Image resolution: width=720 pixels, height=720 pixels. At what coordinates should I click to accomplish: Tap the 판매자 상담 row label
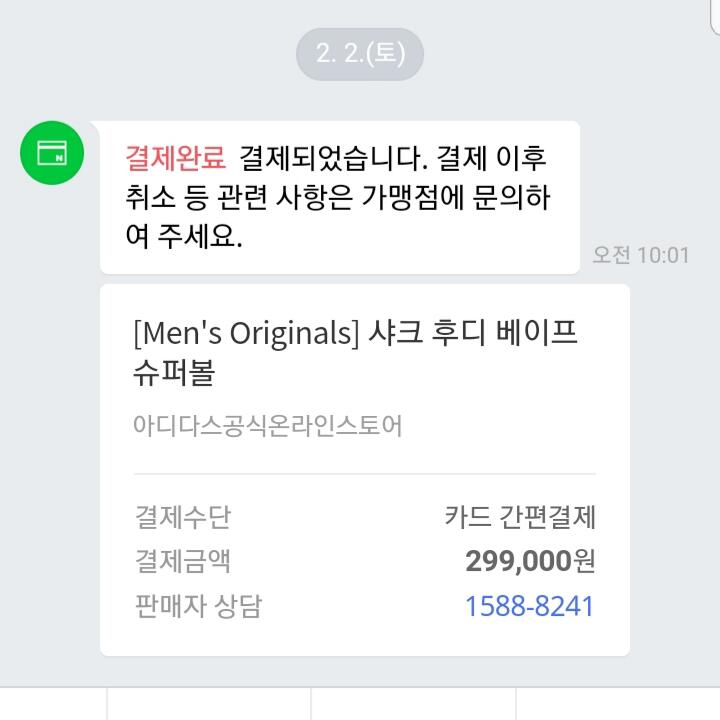[x=197, y=606]
